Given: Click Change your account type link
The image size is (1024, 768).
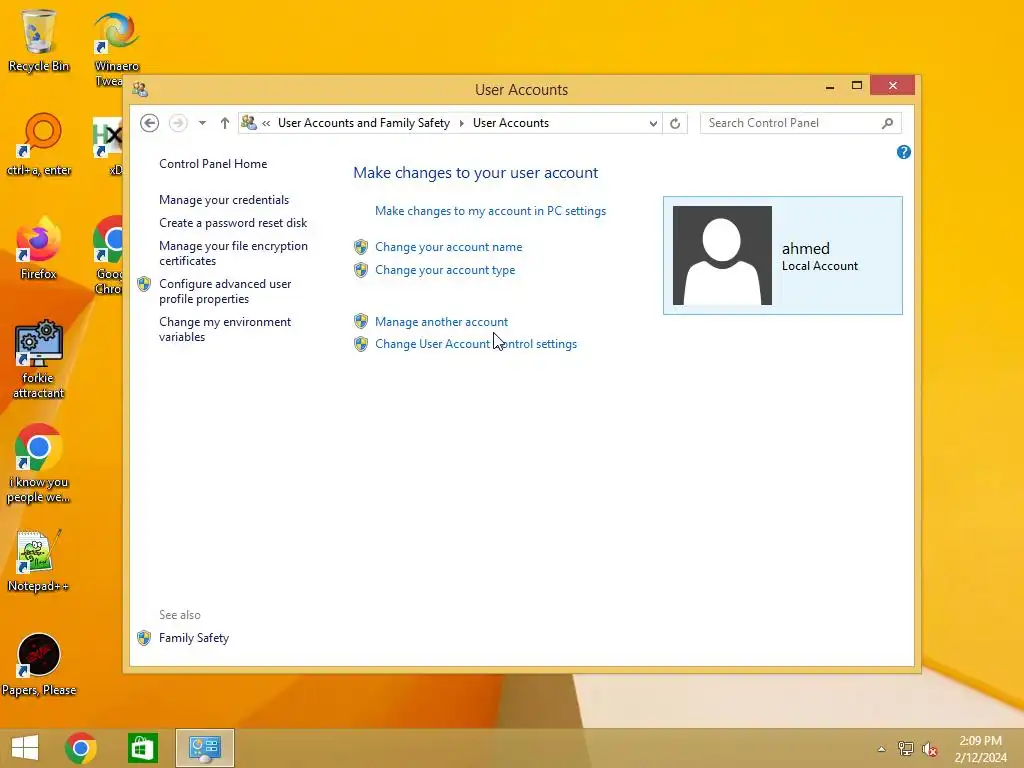Looking at the screenshot, I should pyautogui.click(x=445, y=270).
